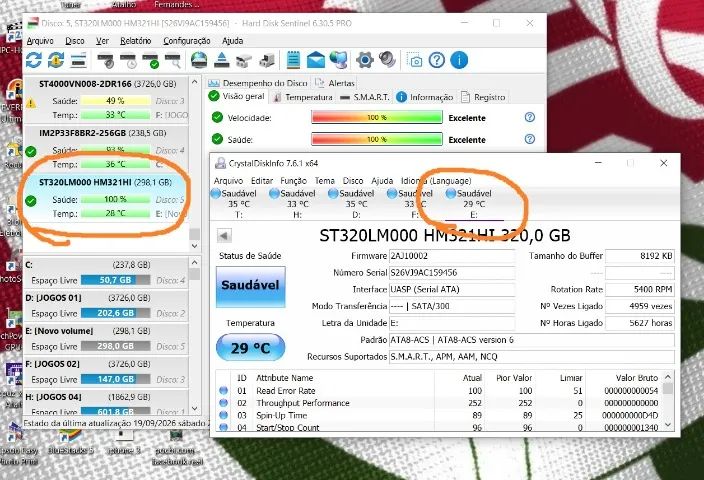Open the report notepad icon
This screenshot has height=480, width=704.
click(x=293, y=60)
